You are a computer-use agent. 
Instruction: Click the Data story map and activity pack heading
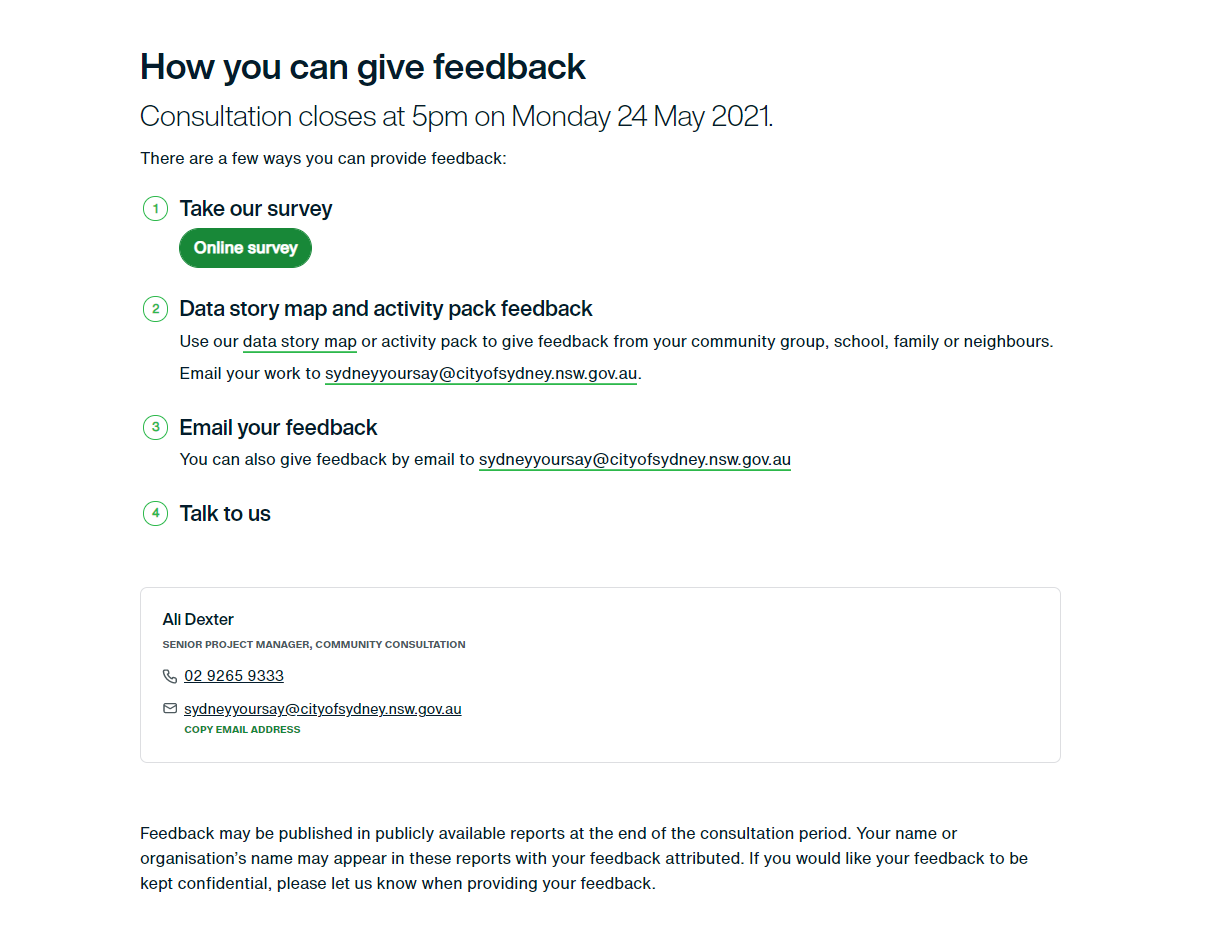click(386, 309)
